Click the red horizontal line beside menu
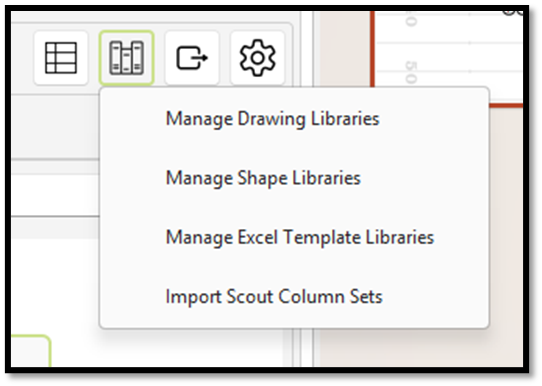This screenshot has height=386, width=542. pos(506,105)
